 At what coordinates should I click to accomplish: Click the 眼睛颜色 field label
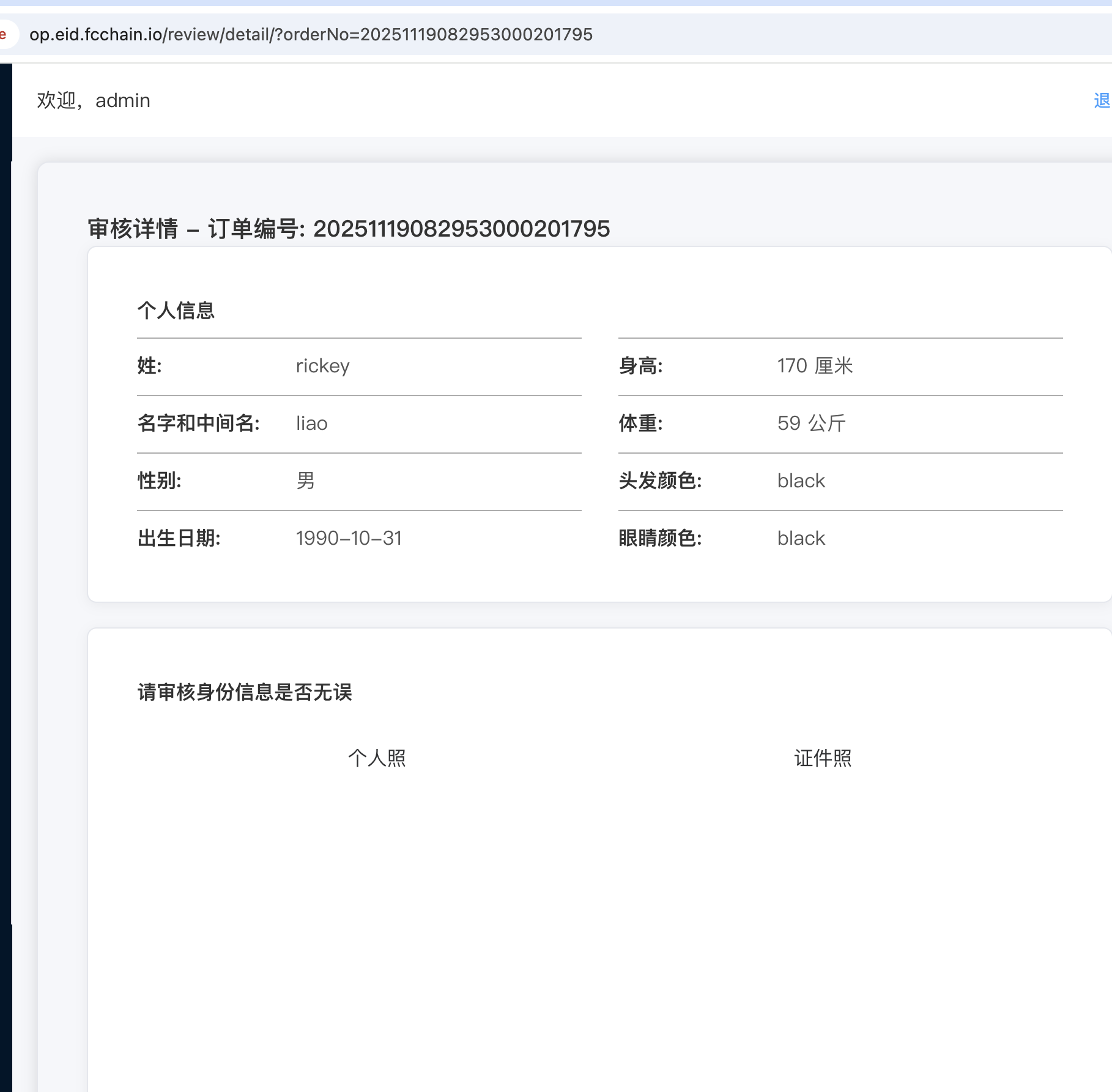pos(660,538)
